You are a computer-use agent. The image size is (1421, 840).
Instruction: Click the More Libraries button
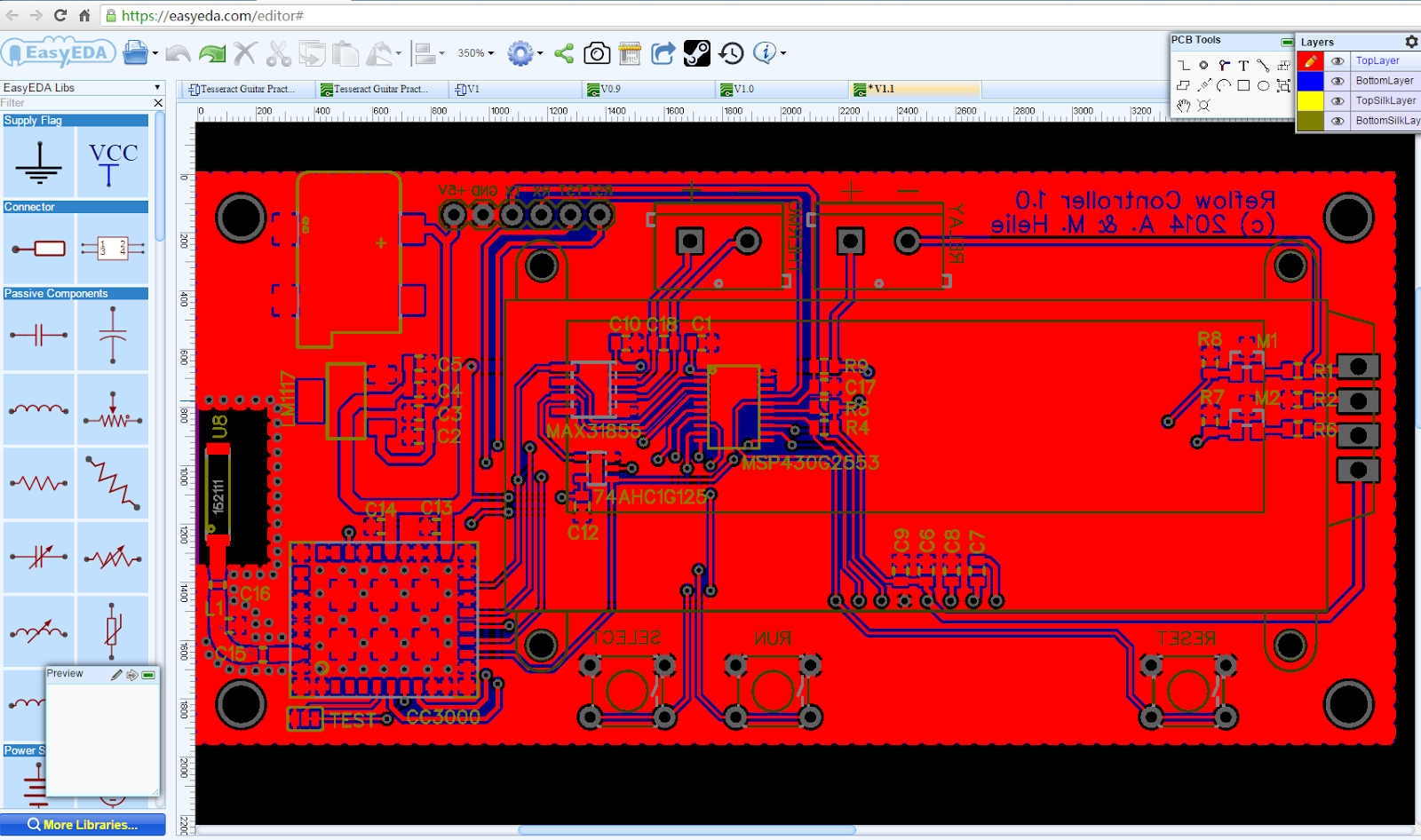point(83,824)
